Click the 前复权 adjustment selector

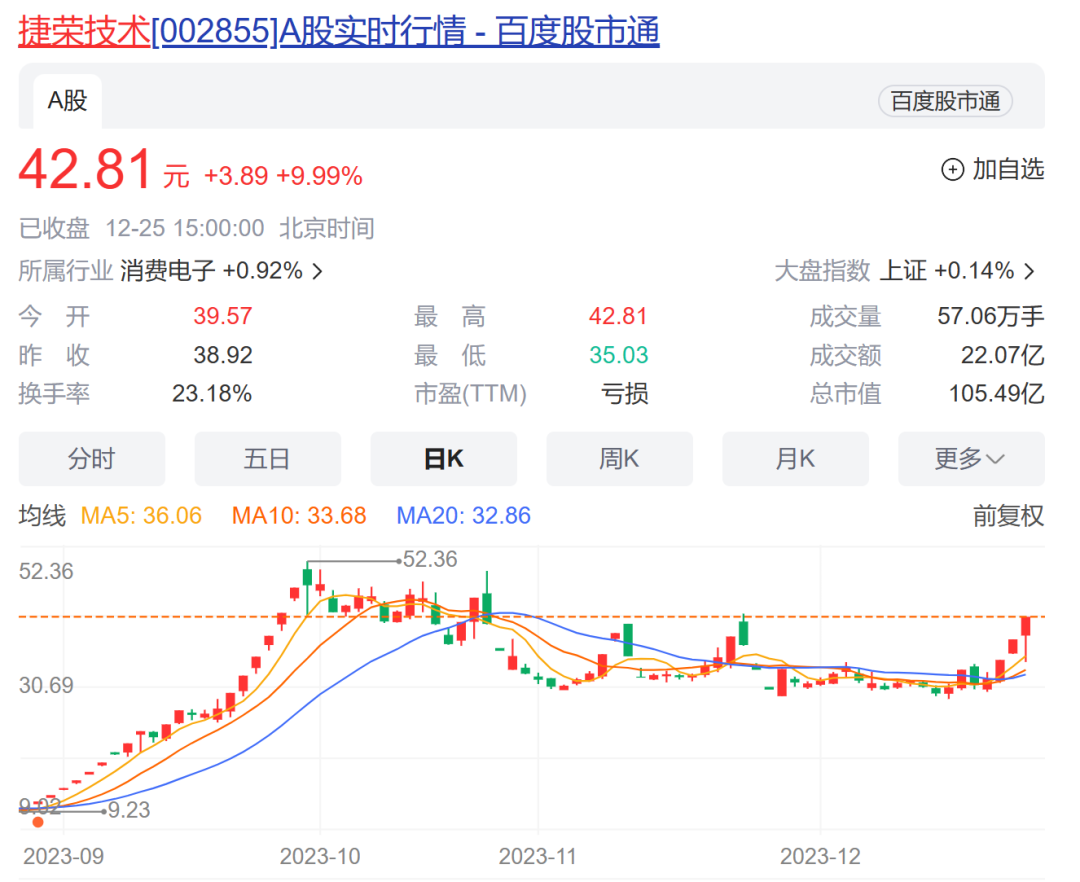pos(1008,516)
